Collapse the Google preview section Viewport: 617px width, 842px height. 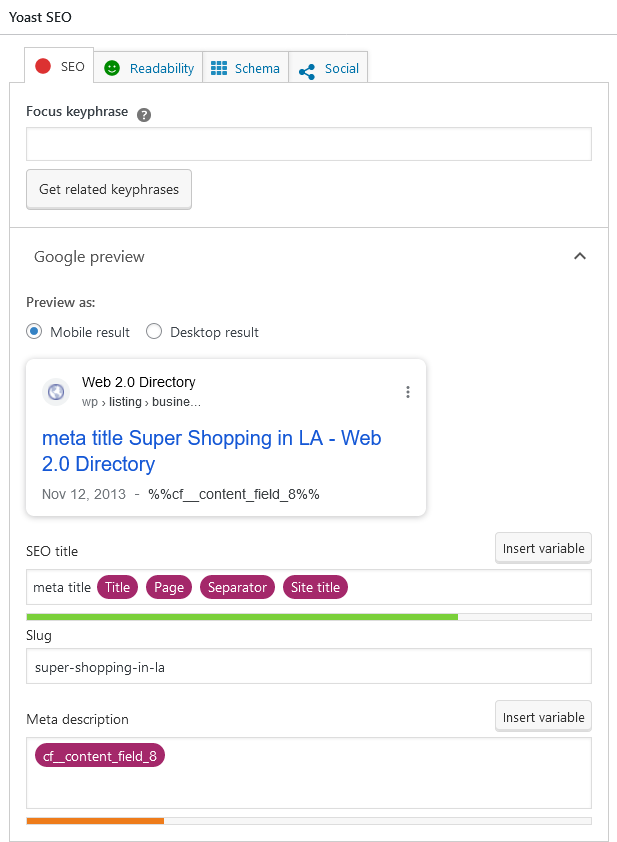tap(580, 256)
